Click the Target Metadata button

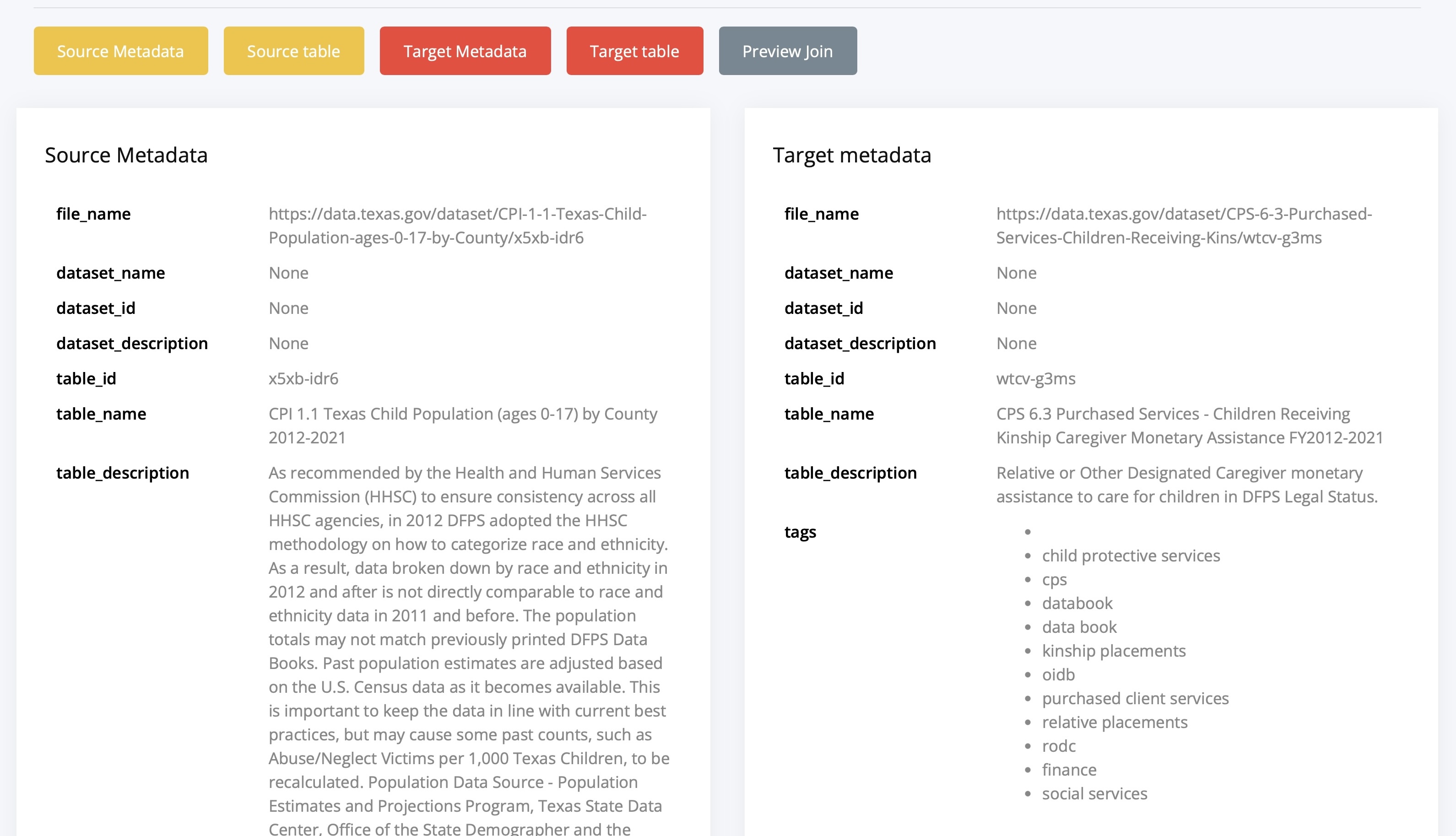pyautogui.click(x=465, y=51)
